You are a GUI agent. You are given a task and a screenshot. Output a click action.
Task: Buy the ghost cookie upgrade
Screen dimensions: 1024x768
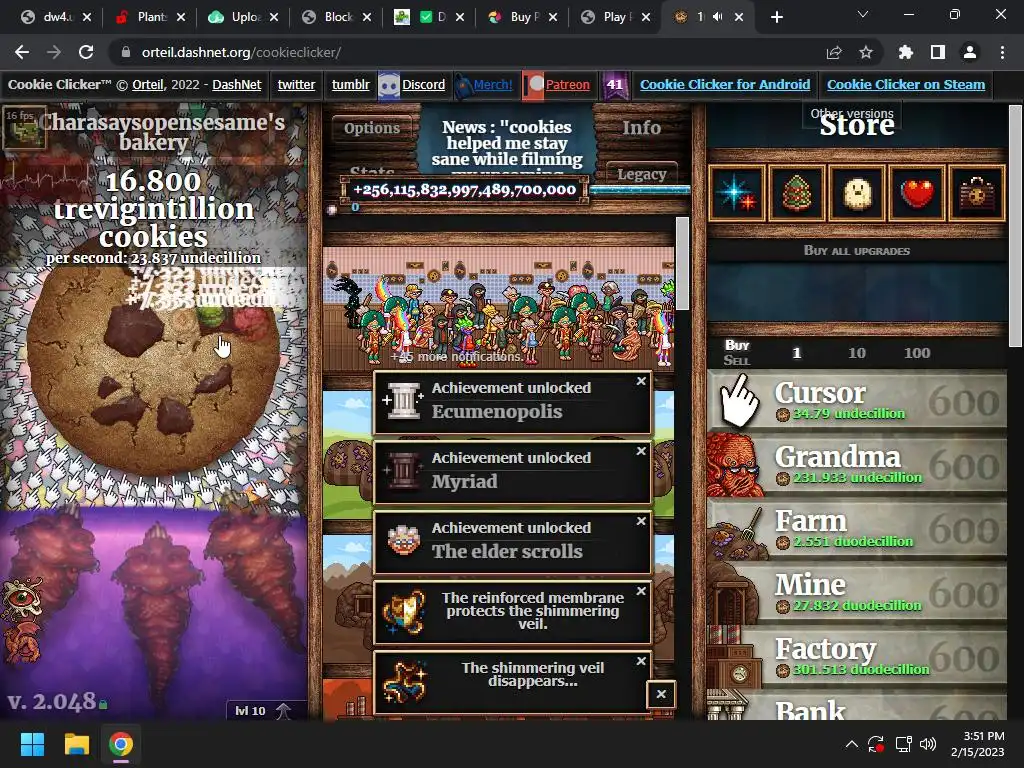point(857,193)
